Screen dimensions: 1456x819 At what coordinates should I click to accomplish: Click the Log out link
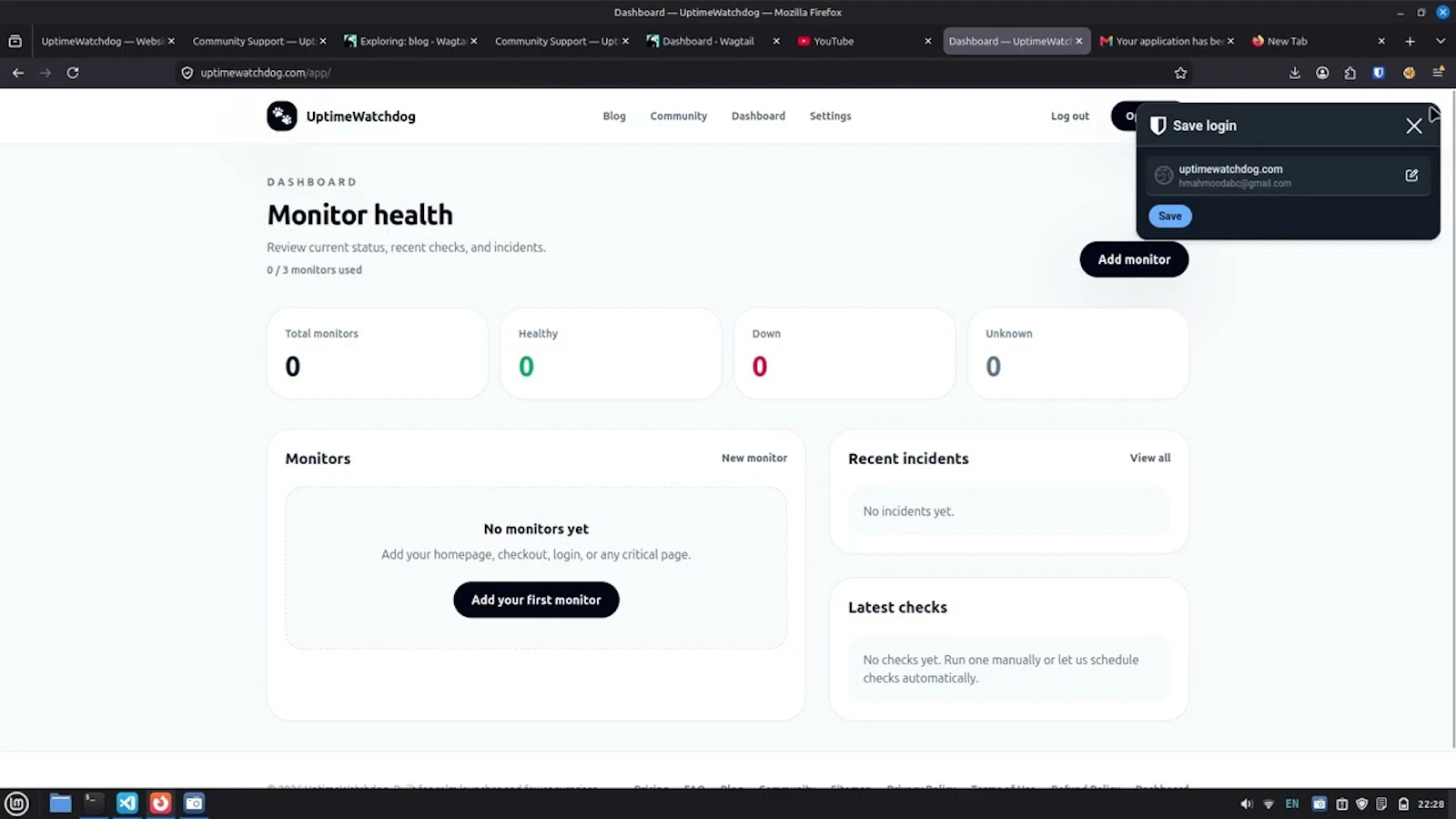coord(1069,116)
